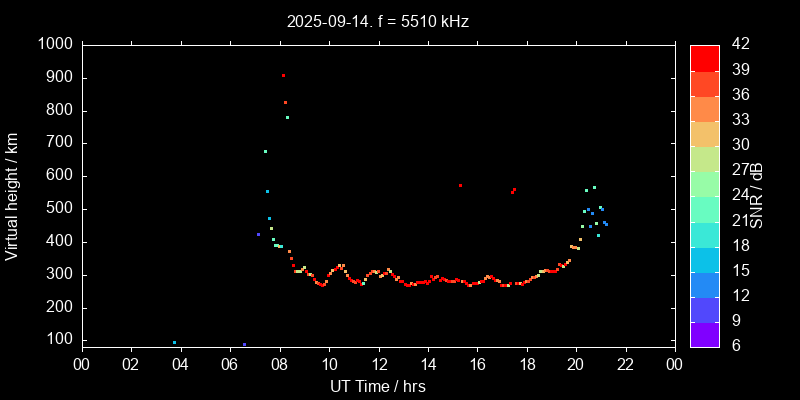Screen dimensions: 800x400
Task: Select the red 39-42 dB colorbar segment
Action: point(704,57)
